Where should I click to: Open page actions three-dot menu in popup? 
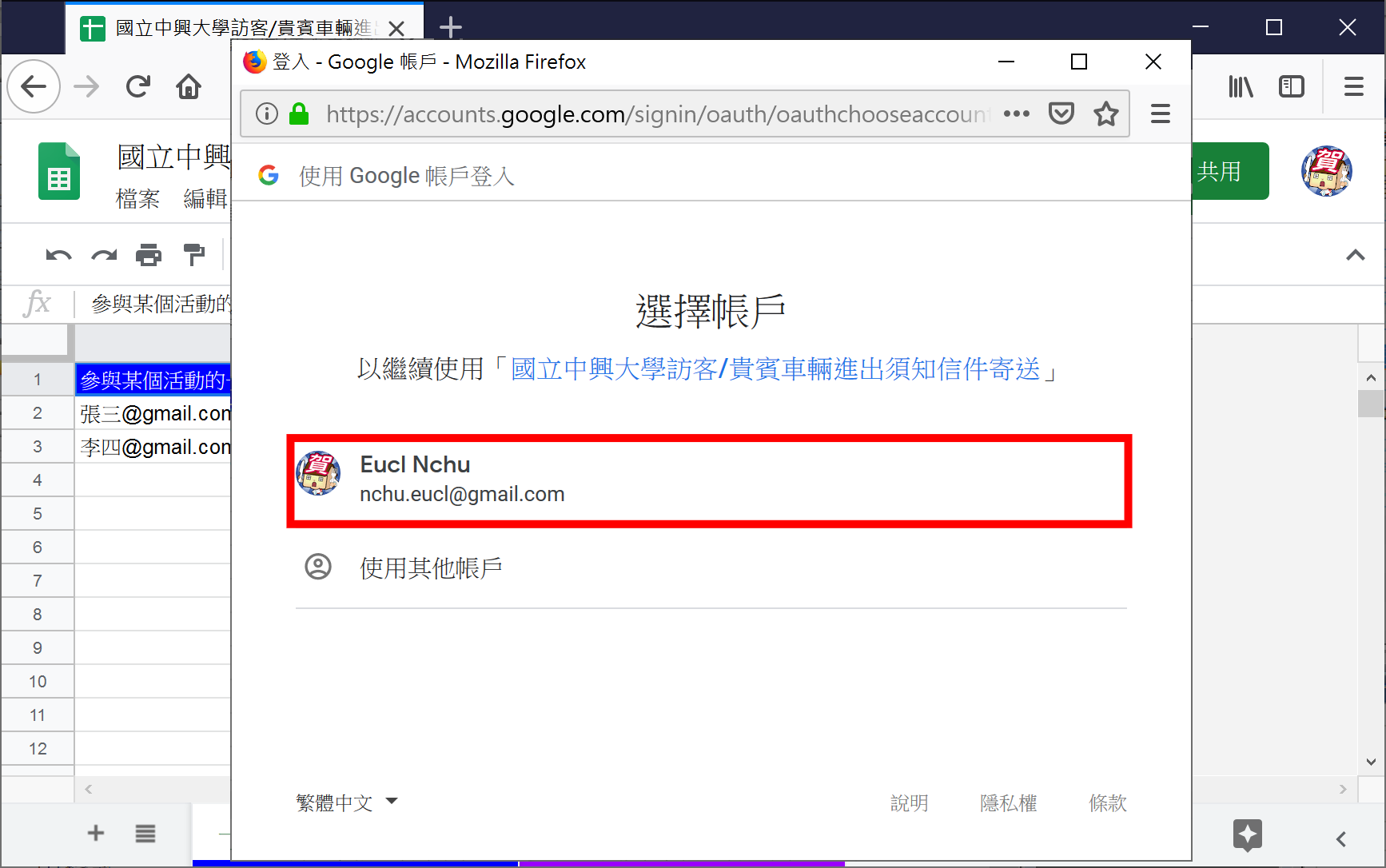[1017, 114]
